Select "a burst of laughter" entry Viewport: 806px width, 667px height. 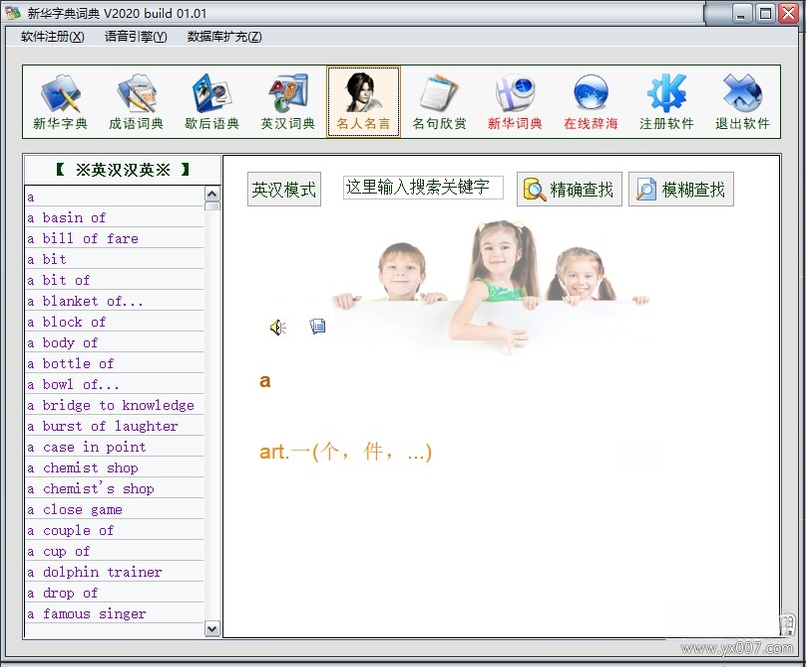(115, 426)
